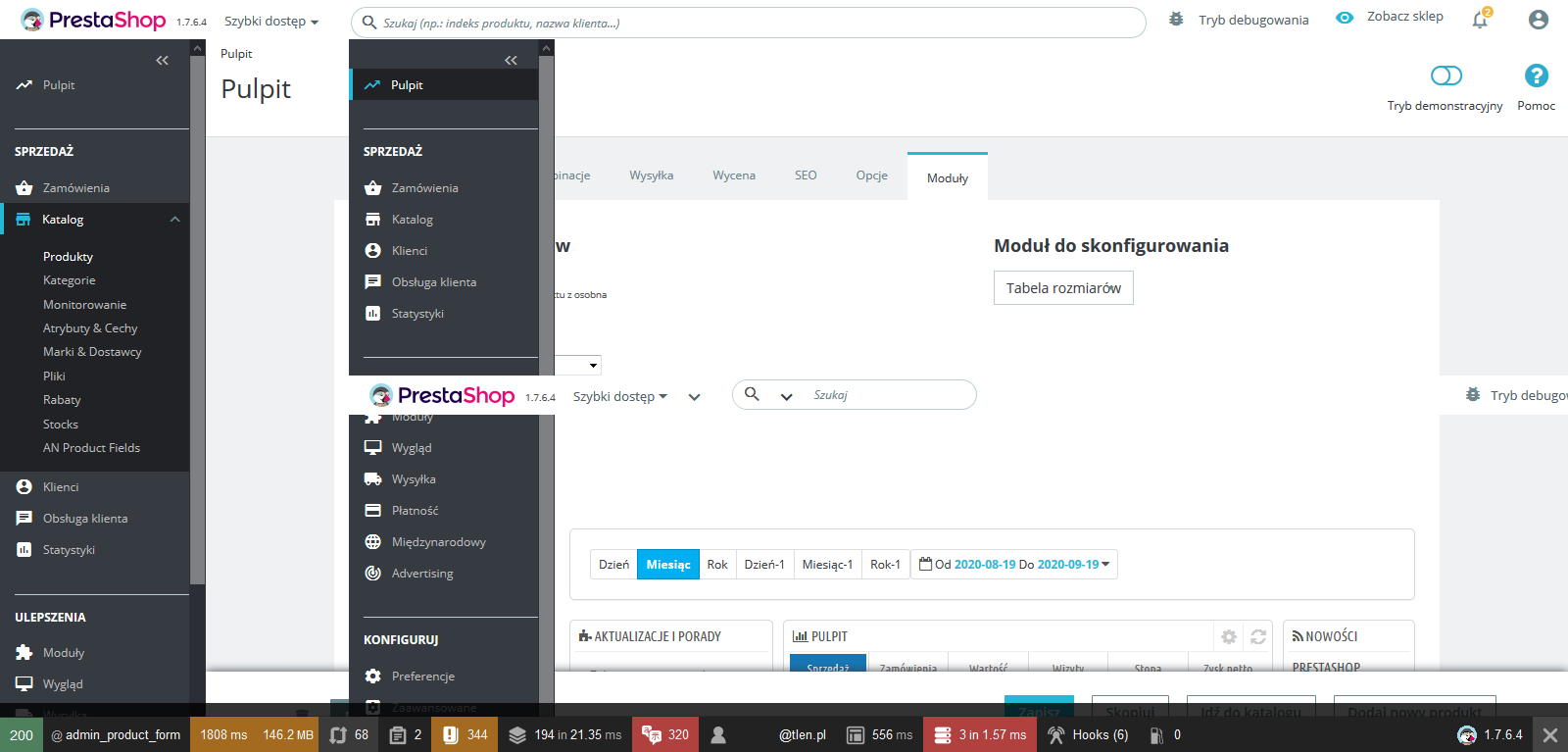Open Kategorie in the Katalog submenu
This screenshot has height=752, width=1568.
coord(70,280)
